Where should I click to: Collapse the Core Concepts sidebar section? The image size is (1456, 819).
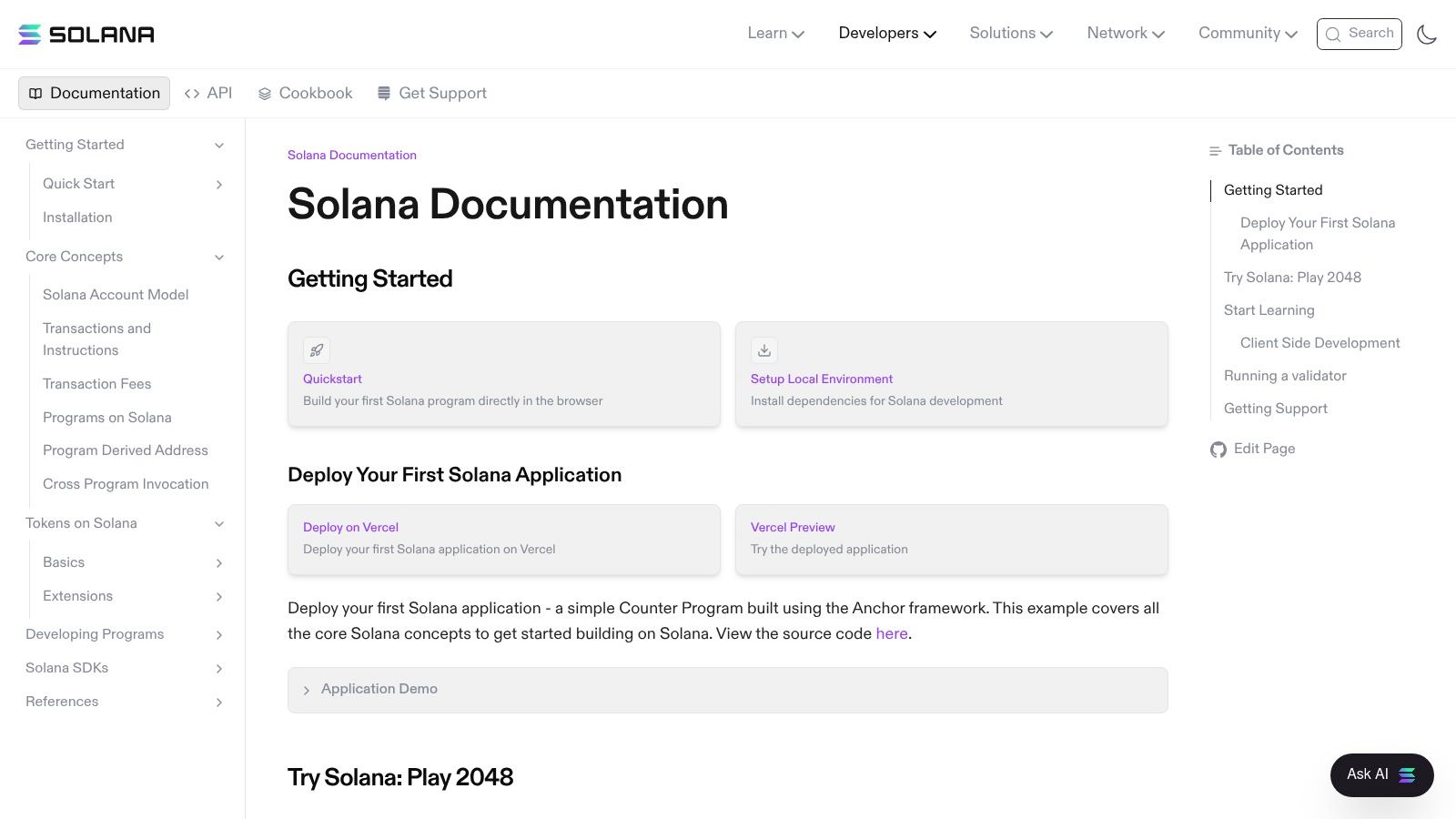tap(219, 258)
